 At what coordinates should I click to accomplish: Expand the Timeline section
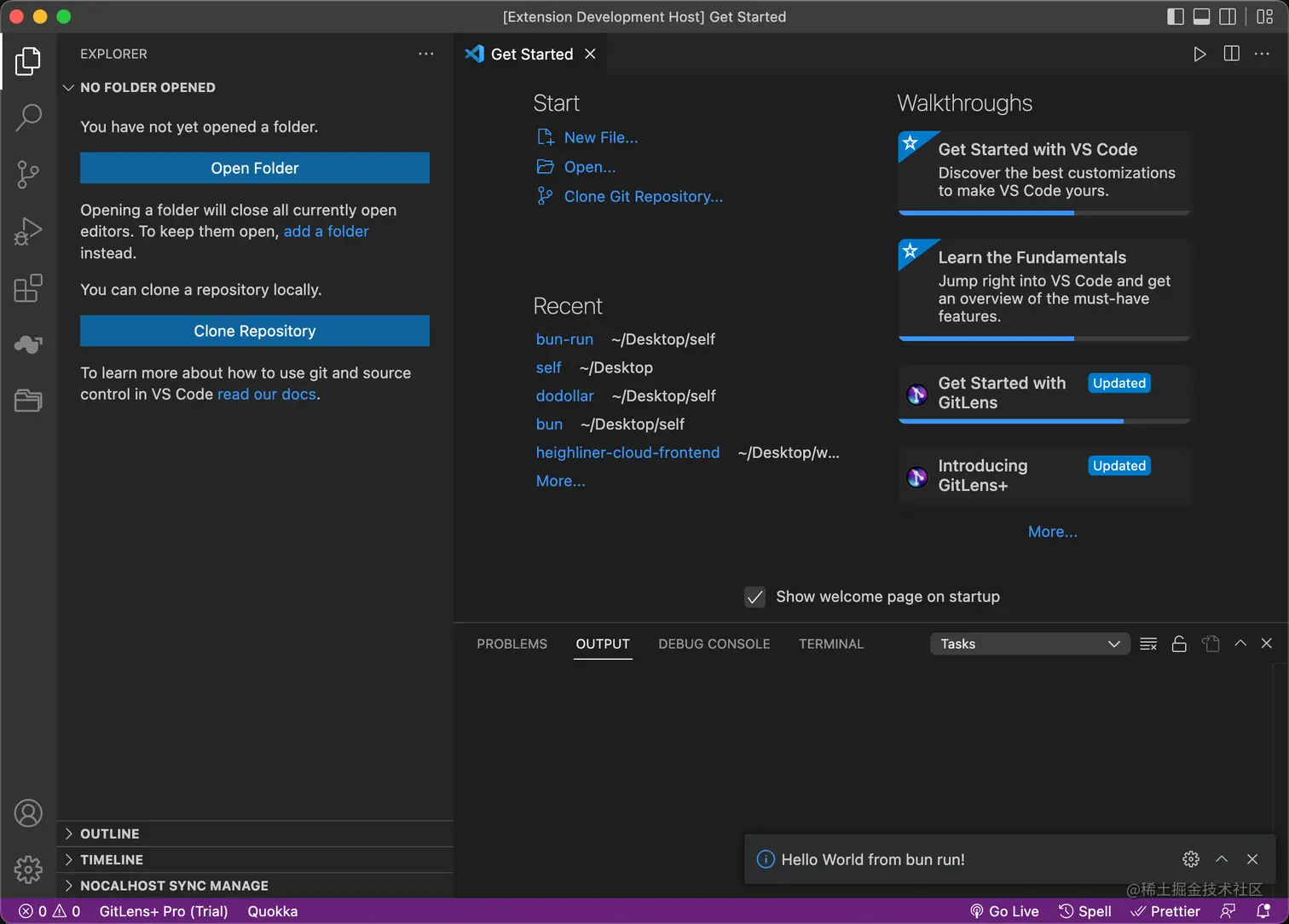[255, 859]
